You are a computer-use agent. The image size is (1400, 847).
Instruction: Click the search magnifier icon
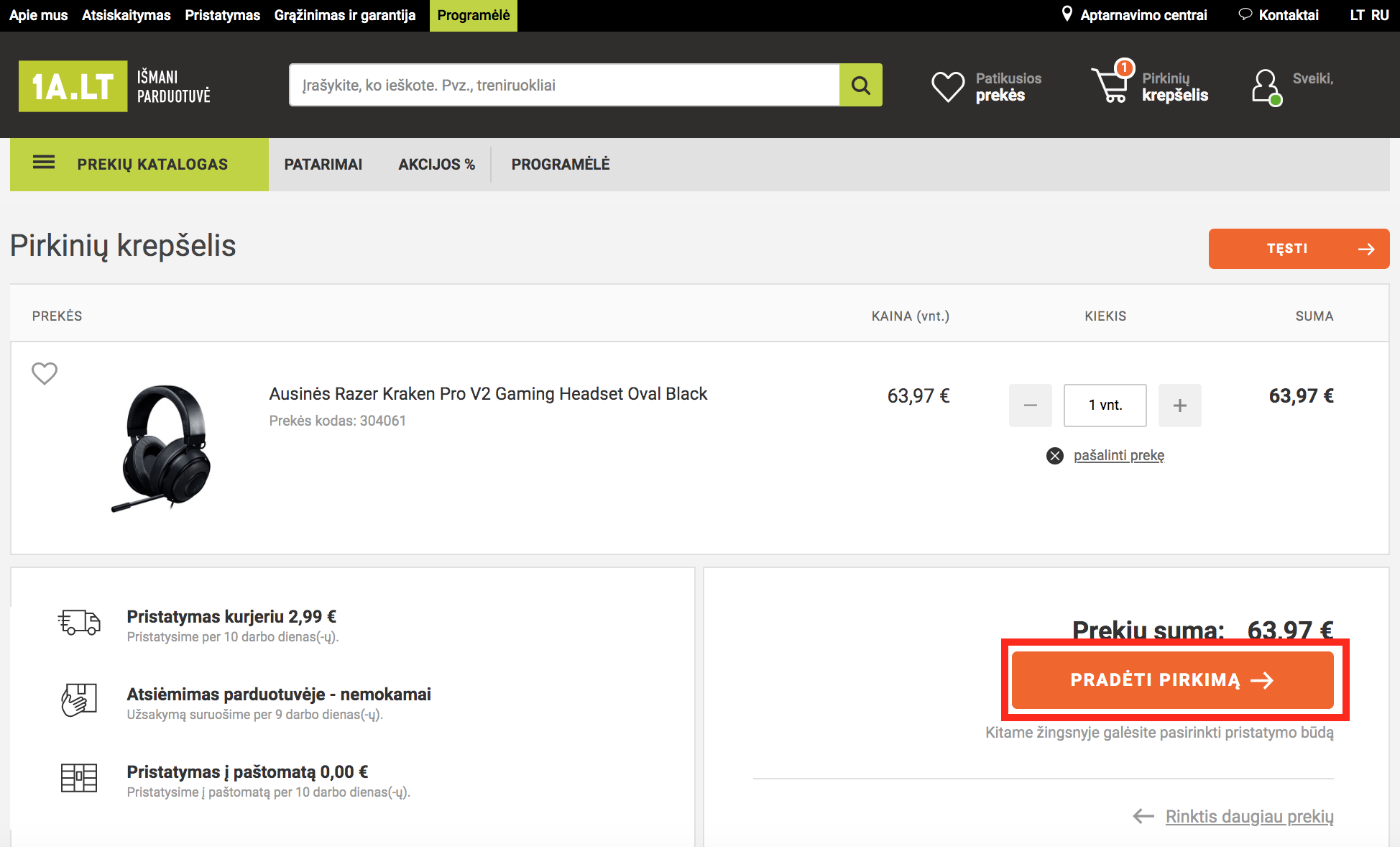(860, 86)
